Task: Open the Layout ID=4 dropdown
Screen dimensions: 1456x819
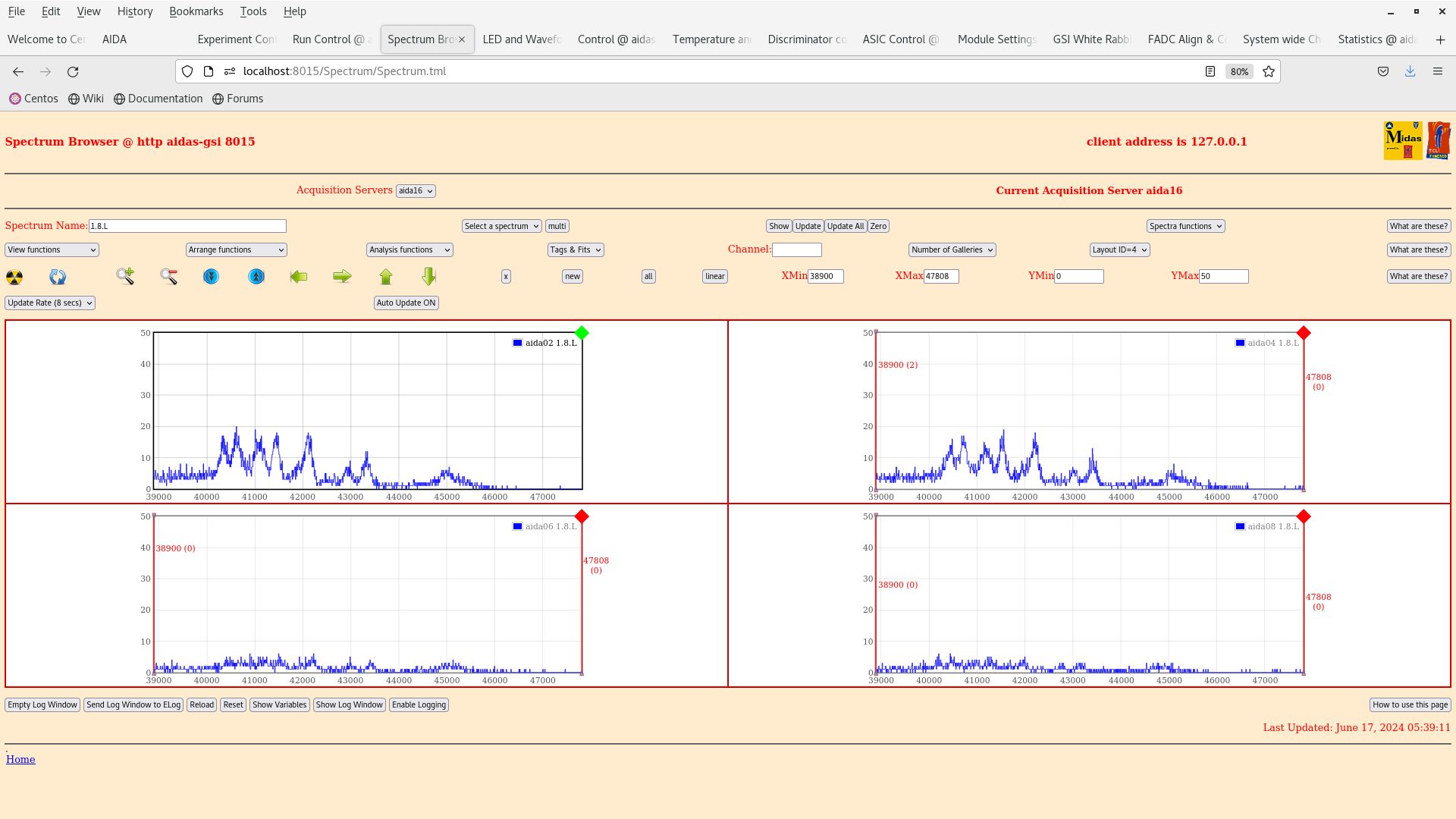Action: (1120, 249)
